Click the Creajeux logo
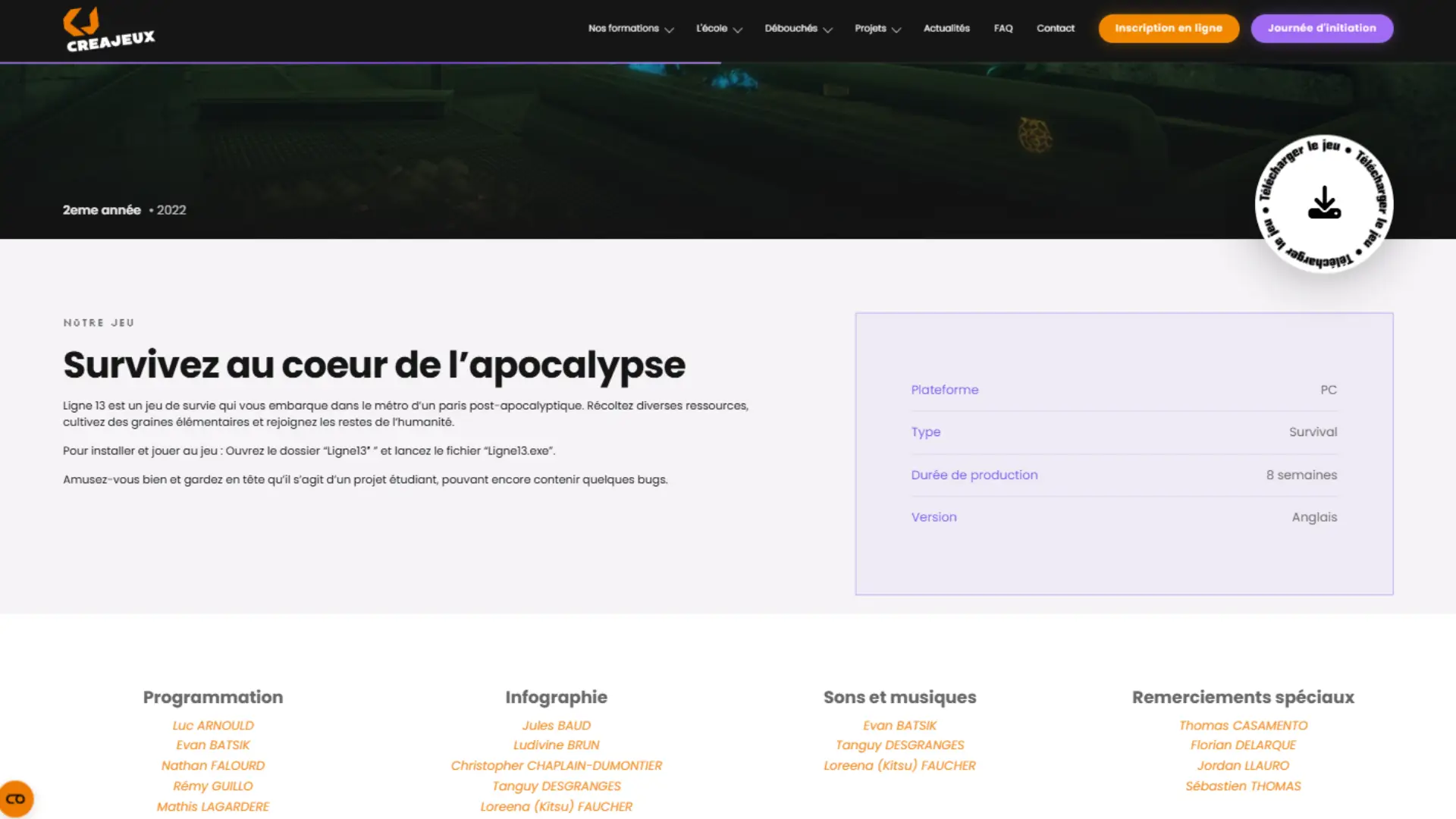The image size is (1456, 819). [x=108, y=29]
